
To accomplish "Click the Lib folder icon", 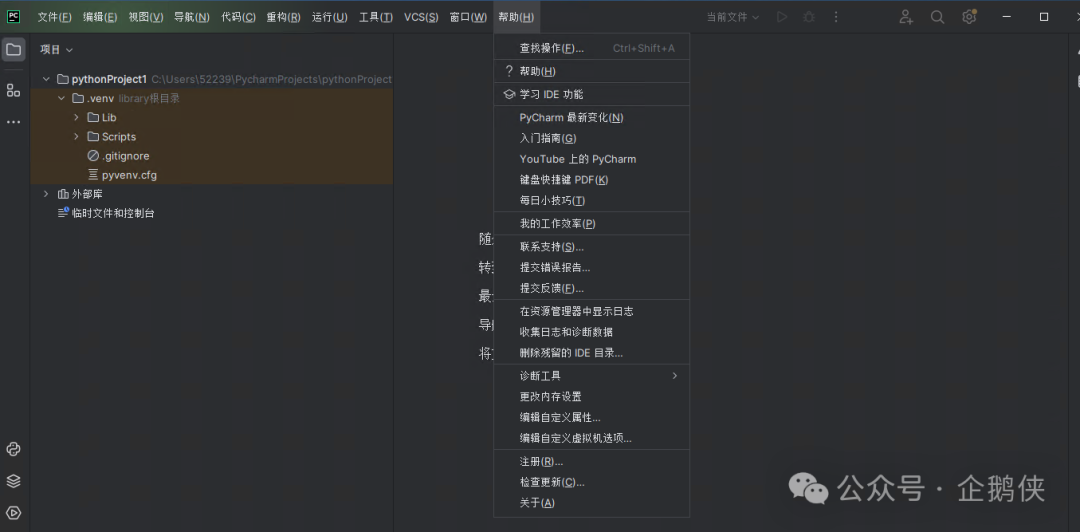I will [94, 117].
